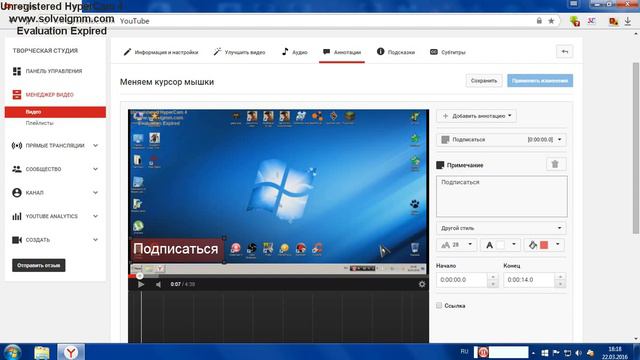Click the video progress scrubber handle
The width and height of the screenshot is (640, 360).
(140, 276)
